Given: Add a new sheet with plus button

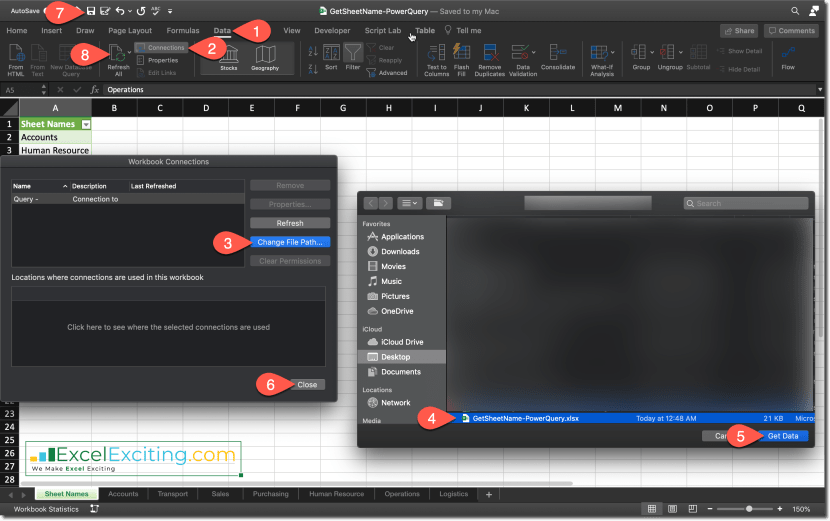Looking at the screenshot, I should click(489, 495).
